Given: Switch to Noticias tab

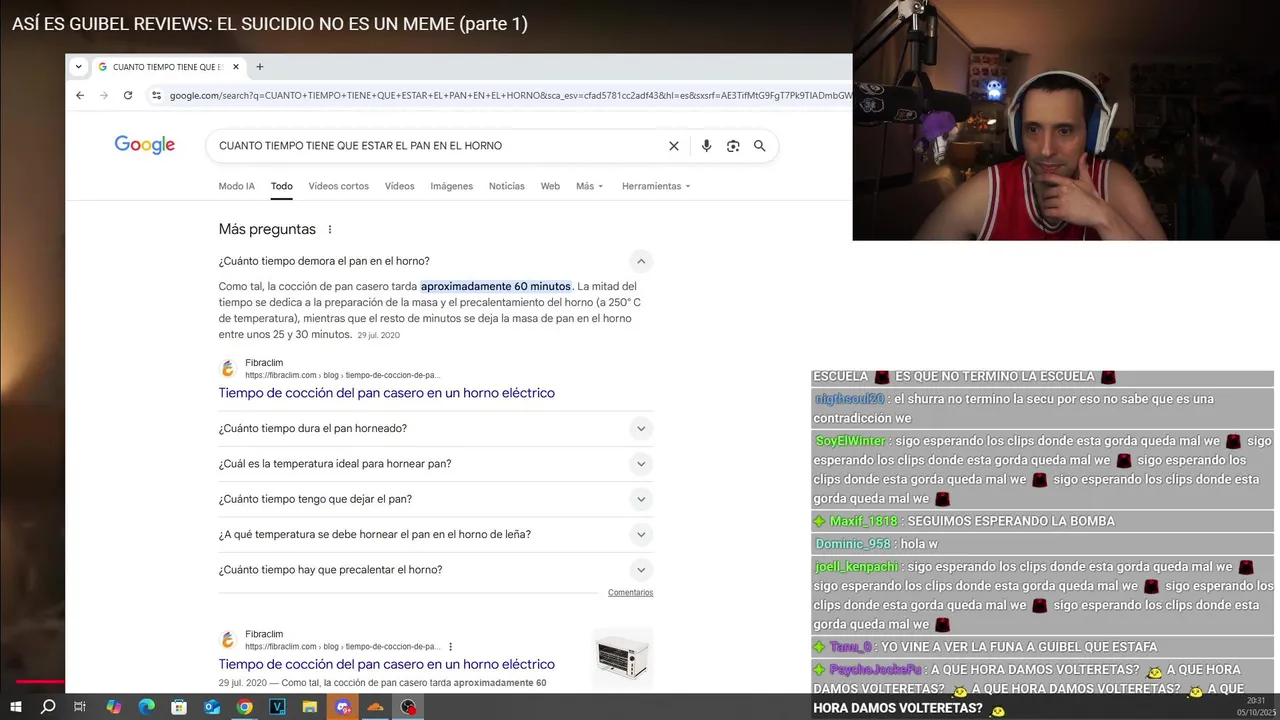Looking at the screenshot, I should click(507, 186).
